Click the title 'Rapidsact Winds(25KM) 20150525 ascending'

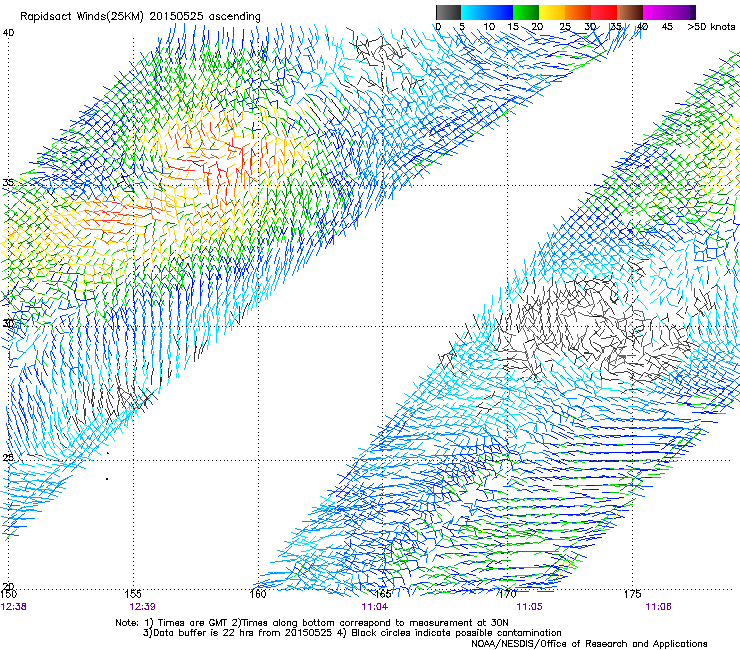point(140,17)
